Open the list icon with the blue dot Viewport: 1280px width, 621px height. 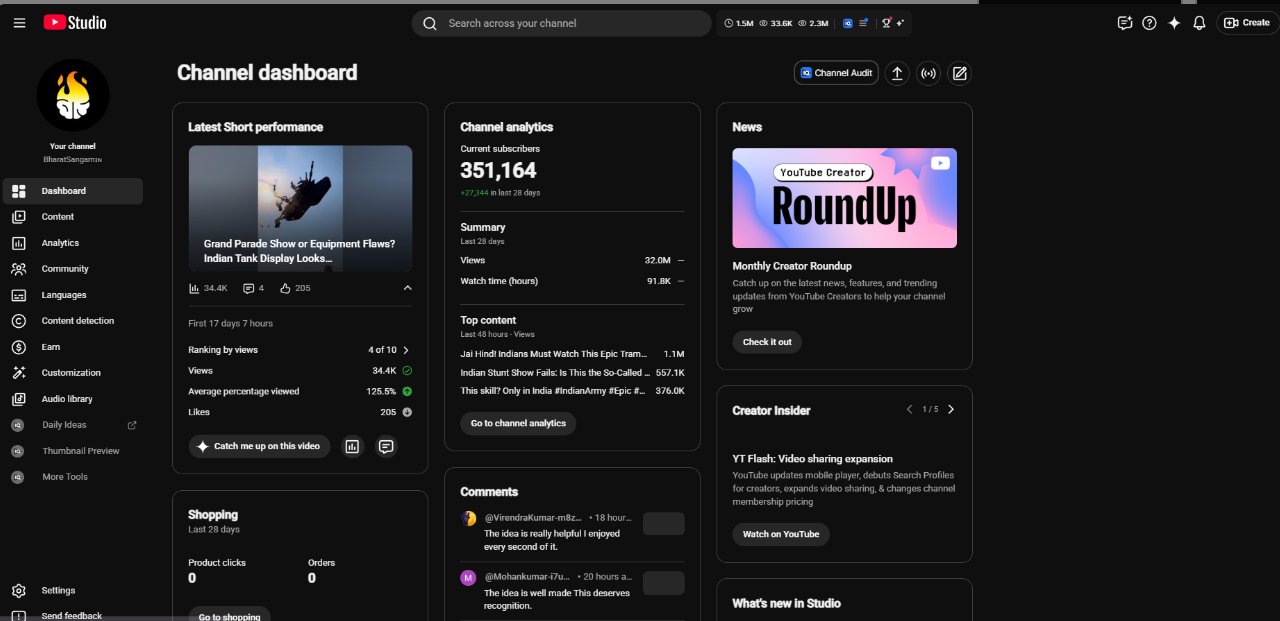tap(862, 22)
